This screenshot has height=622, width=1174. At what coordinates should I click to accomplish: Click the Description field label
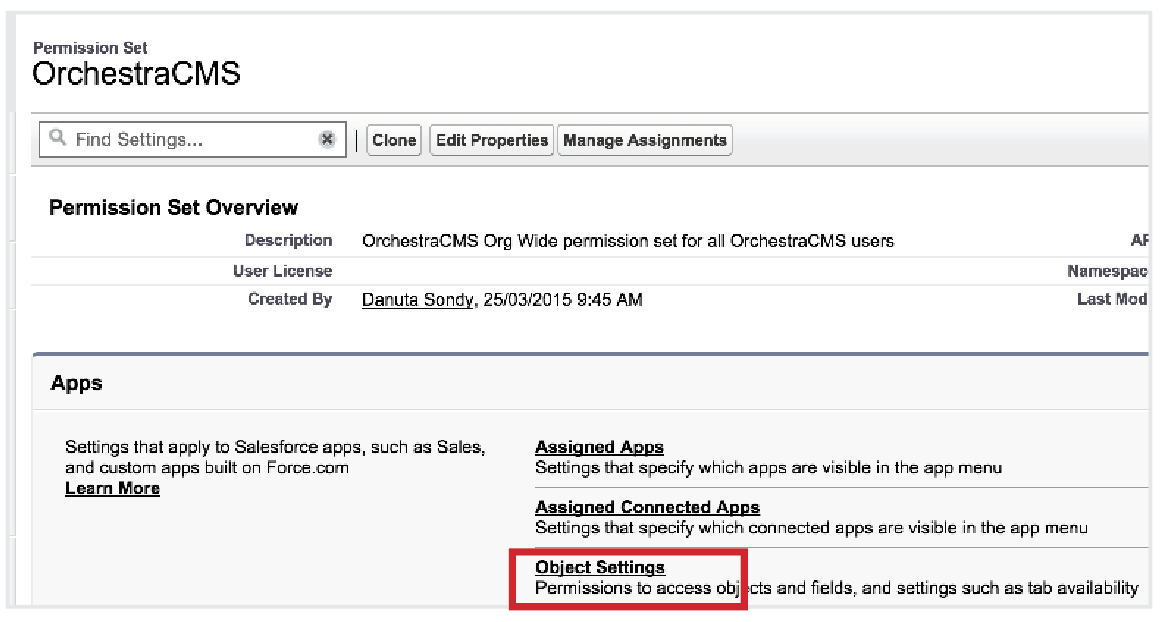[288, 241]
